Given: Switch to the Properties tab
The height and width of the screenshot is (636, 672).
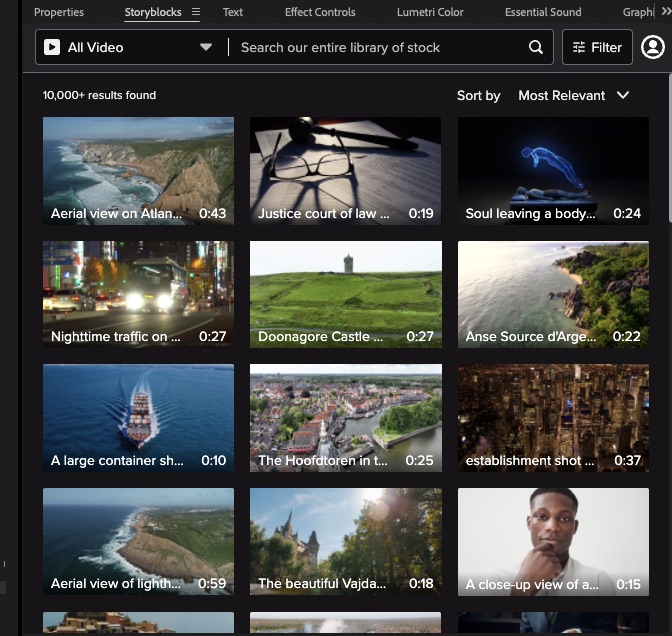Looking at the screenshot, I should coord(59,12).
